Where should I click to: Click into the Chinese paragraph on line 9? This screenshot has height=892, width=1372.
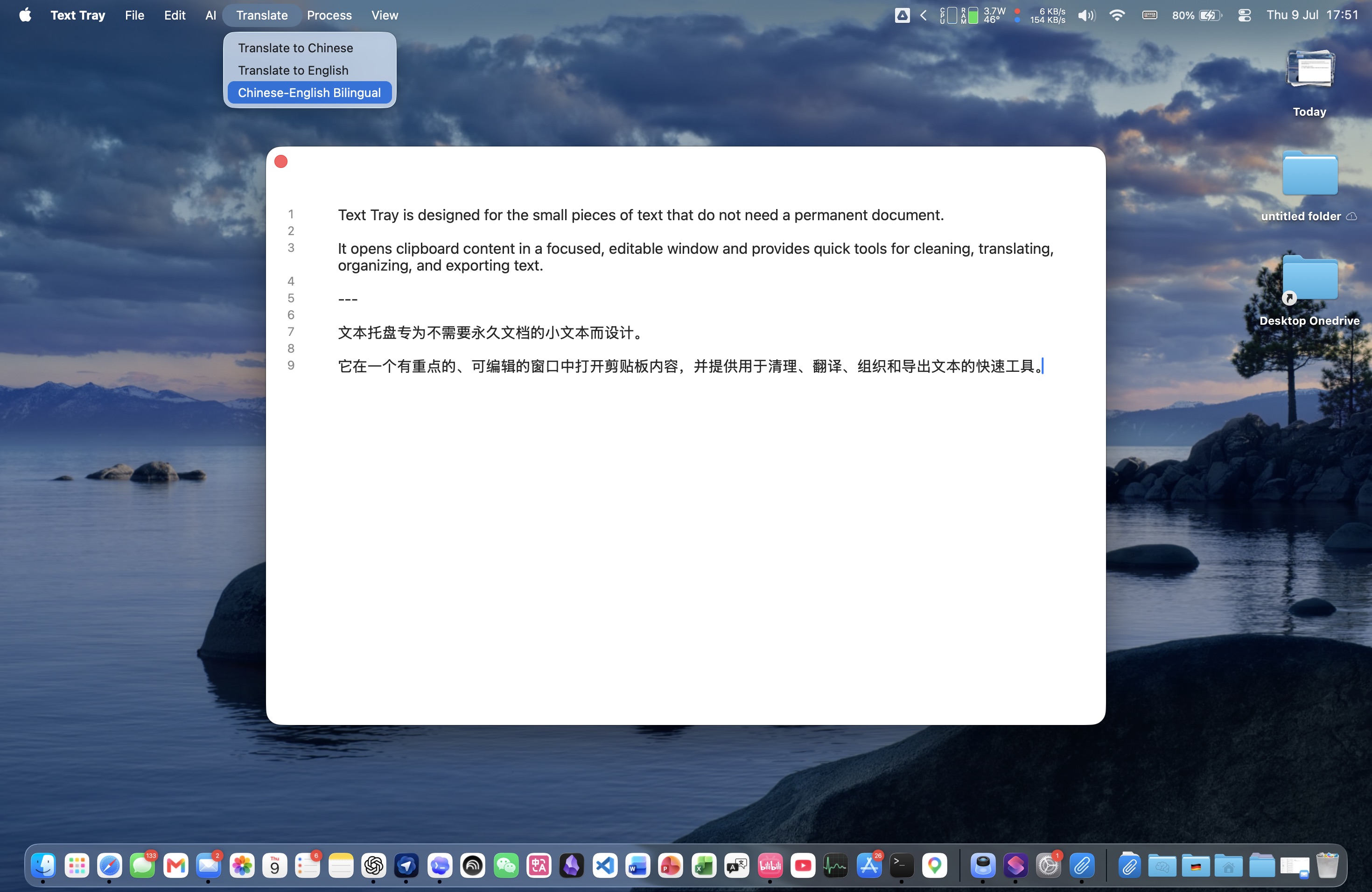tap(691, 367)
